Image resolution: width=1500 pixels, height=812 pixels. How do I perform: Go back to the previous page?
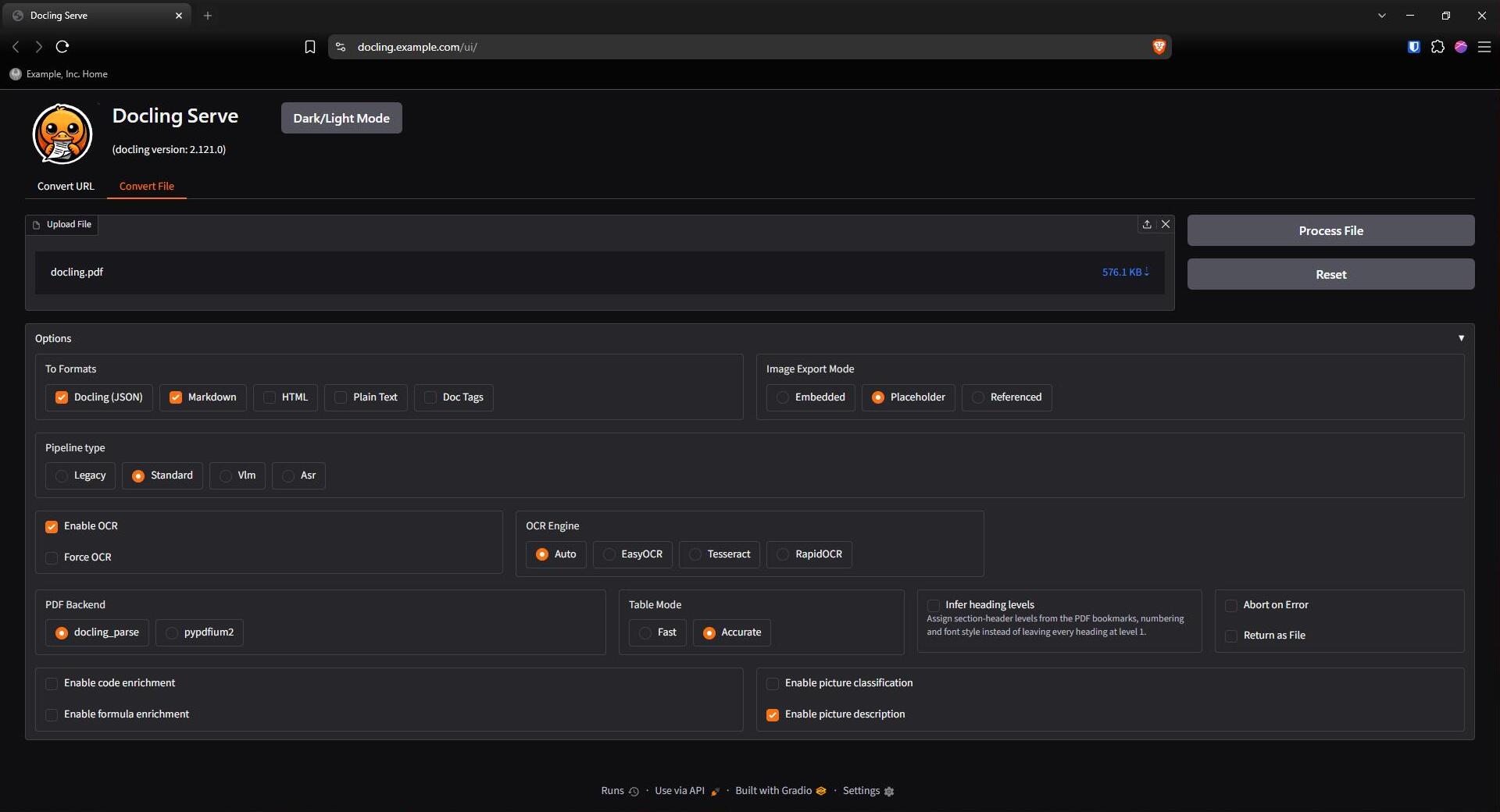[x=16, y=47]
